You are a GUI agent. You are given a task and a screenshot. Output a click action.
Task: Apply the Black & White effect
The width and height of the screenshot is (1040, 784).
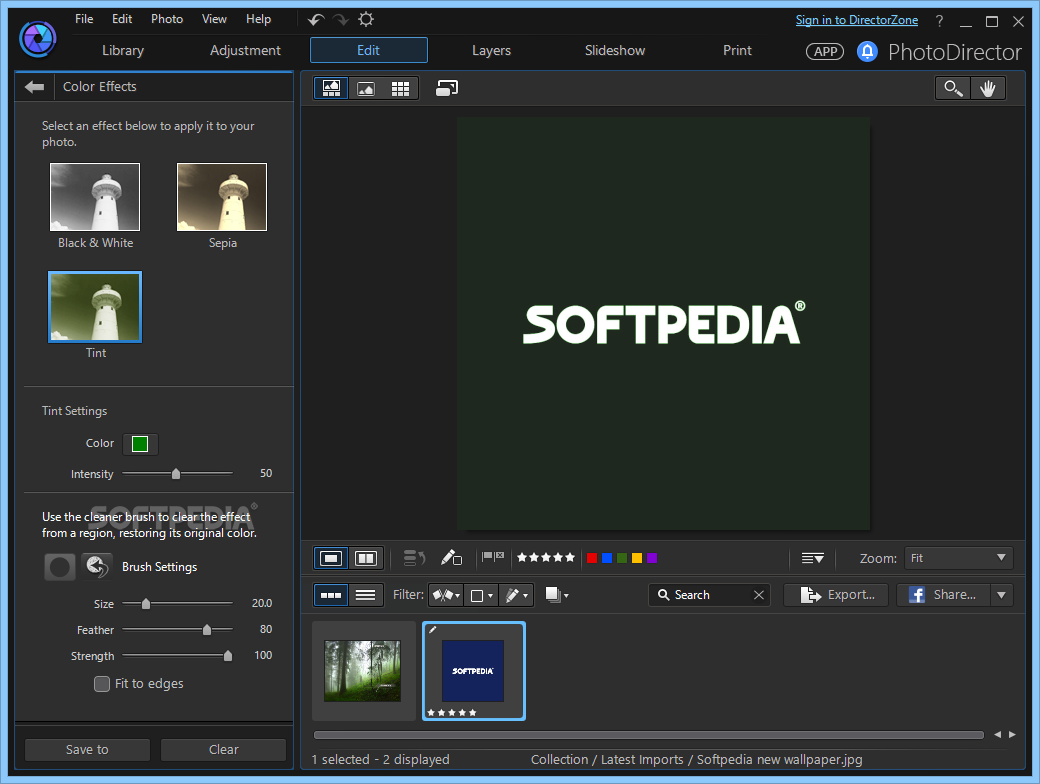click(95, 197)
